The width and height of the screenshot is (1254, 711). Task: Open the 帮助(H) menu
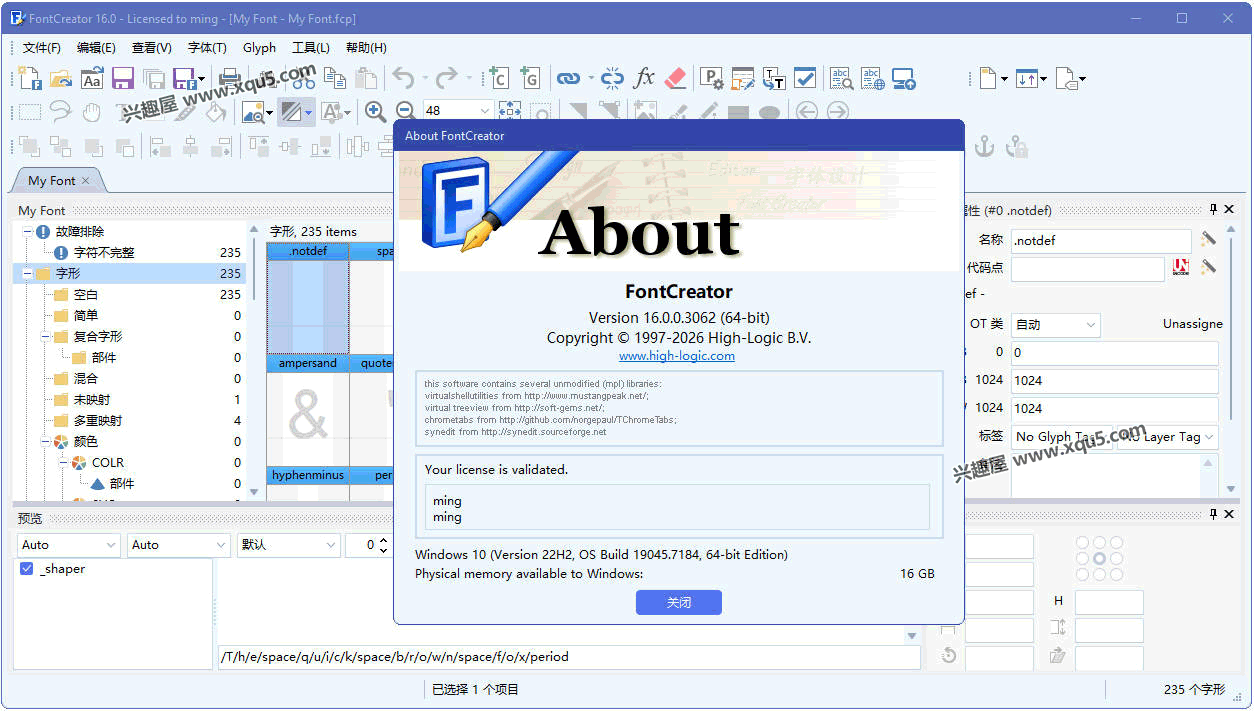tap(366, 47)
